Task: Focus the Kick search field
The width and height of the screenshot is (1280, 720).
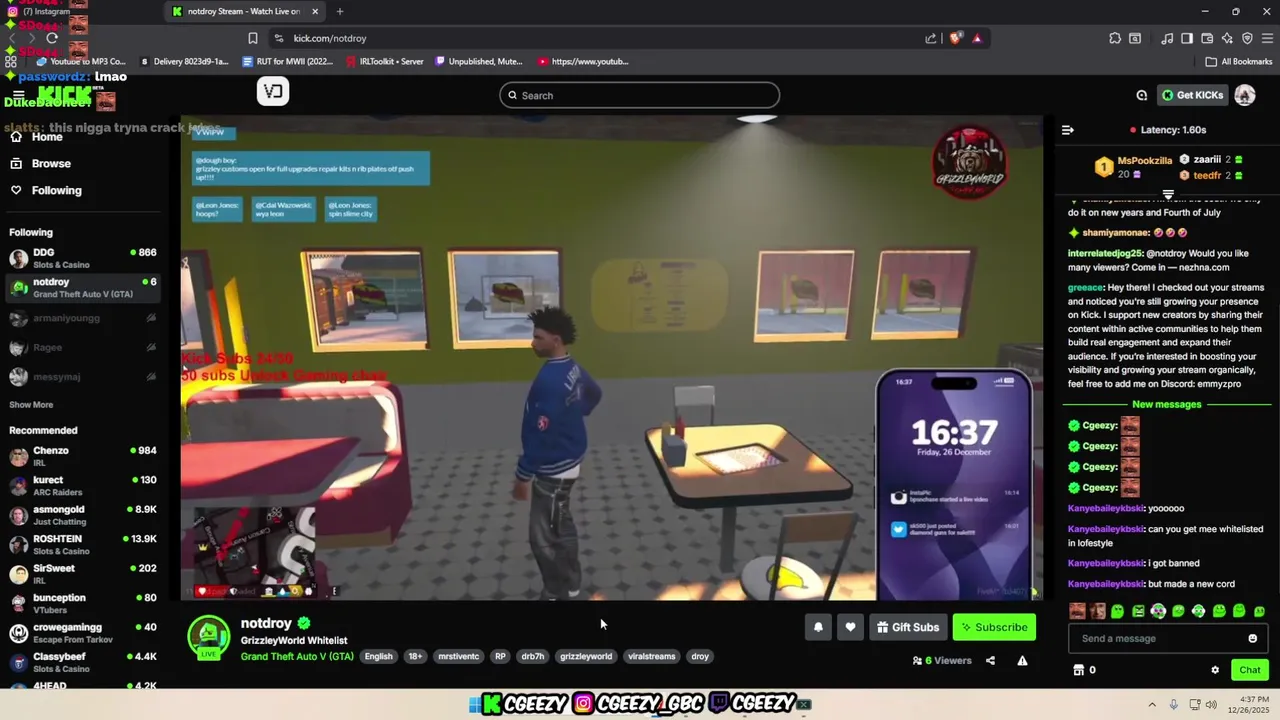Action: tap(640, 95)
